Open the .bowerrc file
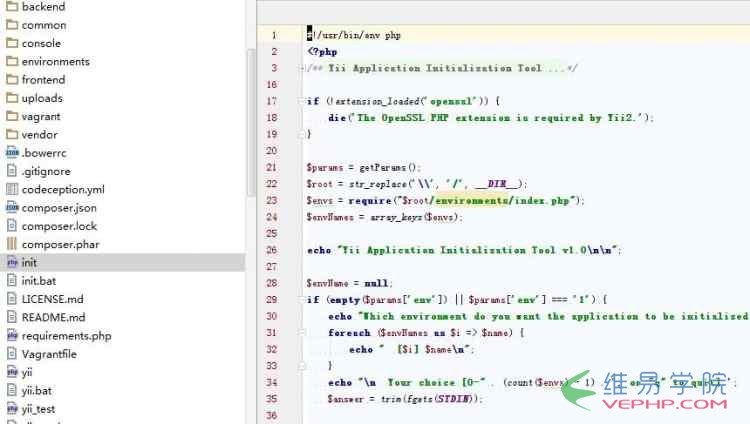 (44, 153)
